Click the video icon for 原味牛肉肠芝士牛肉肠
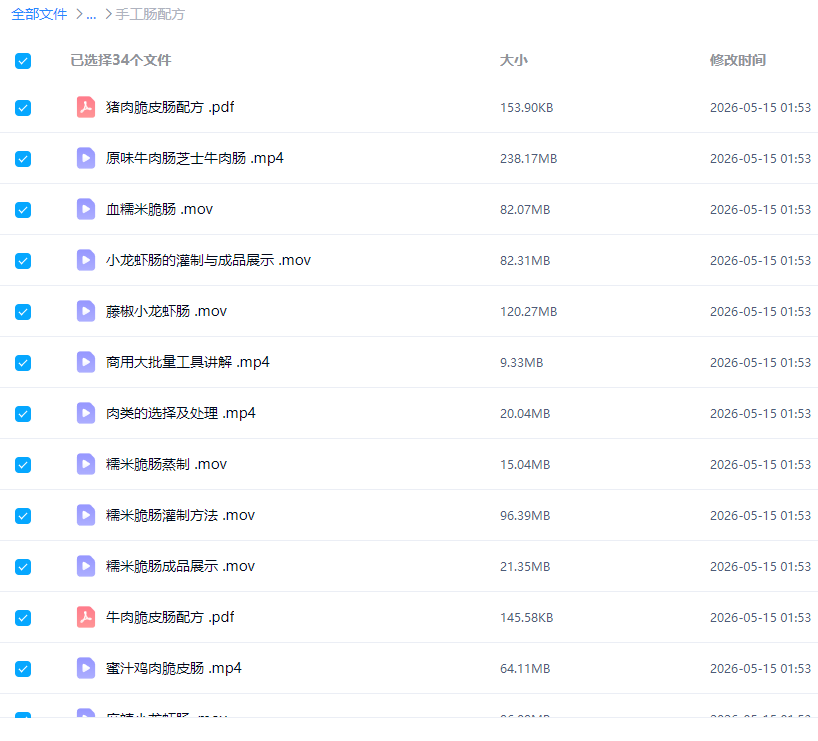This screenshot has height=741, width=818. coord(86,158)
